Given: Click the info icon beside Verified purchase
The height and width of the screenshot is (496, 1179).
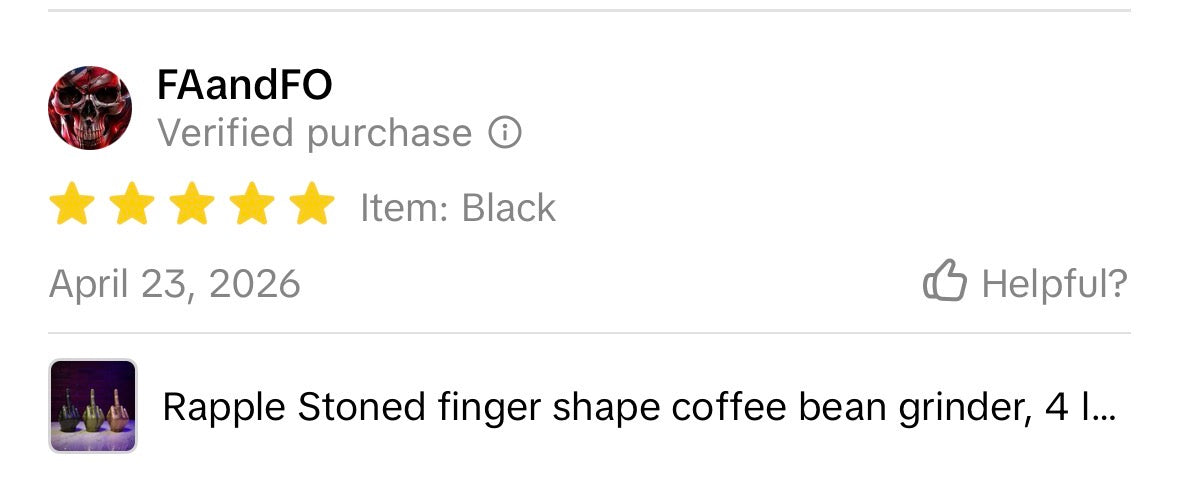Looking at the screenshot, I should [505, 133].
